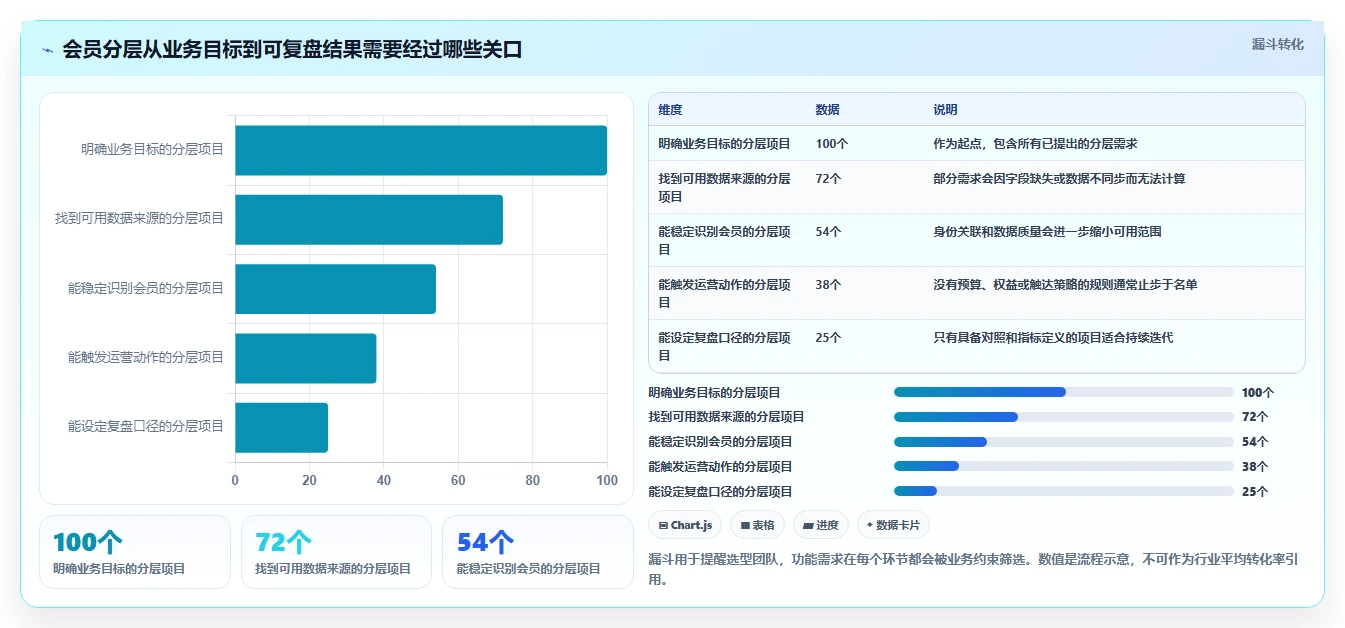This screenshot has height=628, width=1345.
Task: Click the 38个 cell in the table
Action: pos(828,285)
